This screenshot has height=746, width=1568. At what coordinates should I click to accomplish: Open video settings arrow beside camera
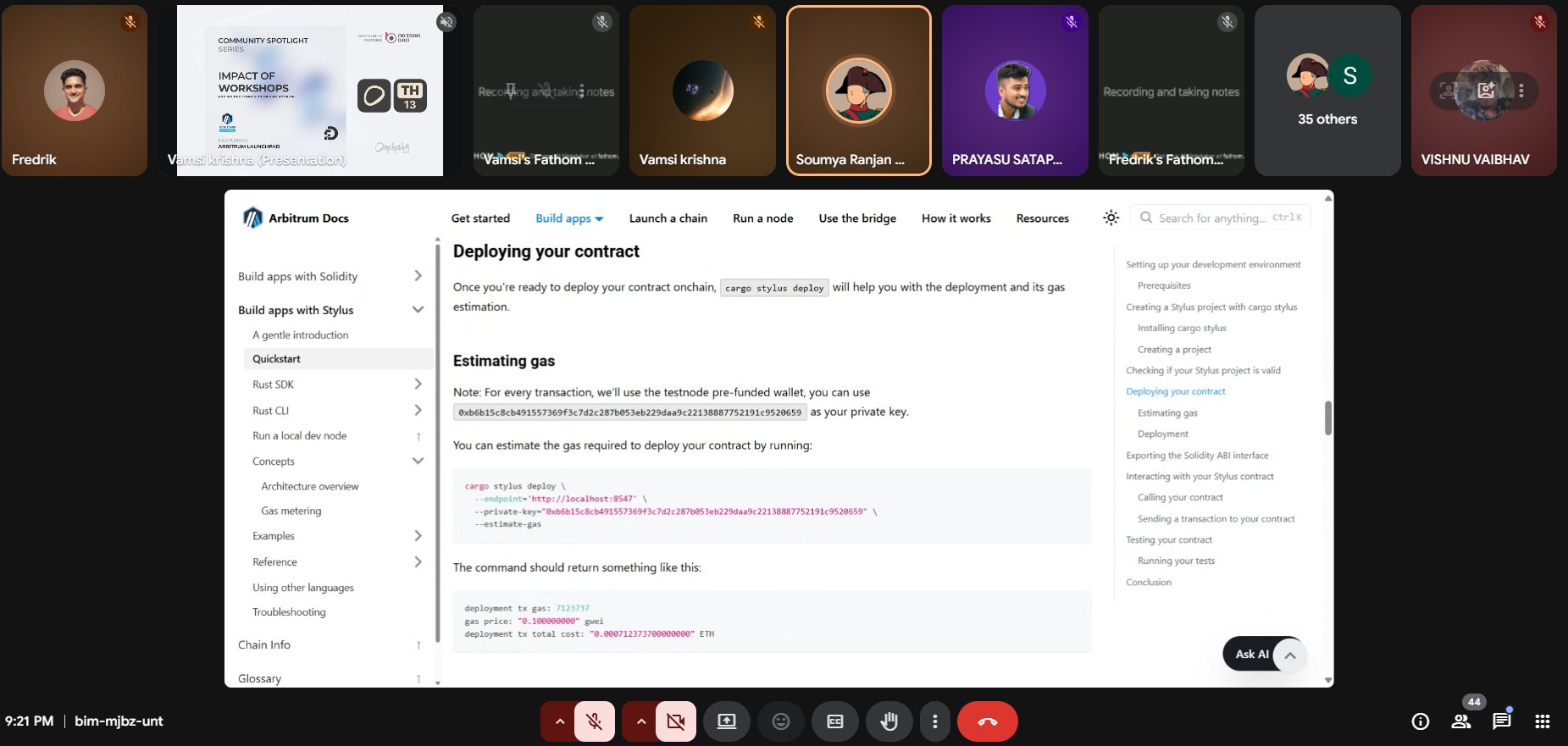click(x=640, y=721)
